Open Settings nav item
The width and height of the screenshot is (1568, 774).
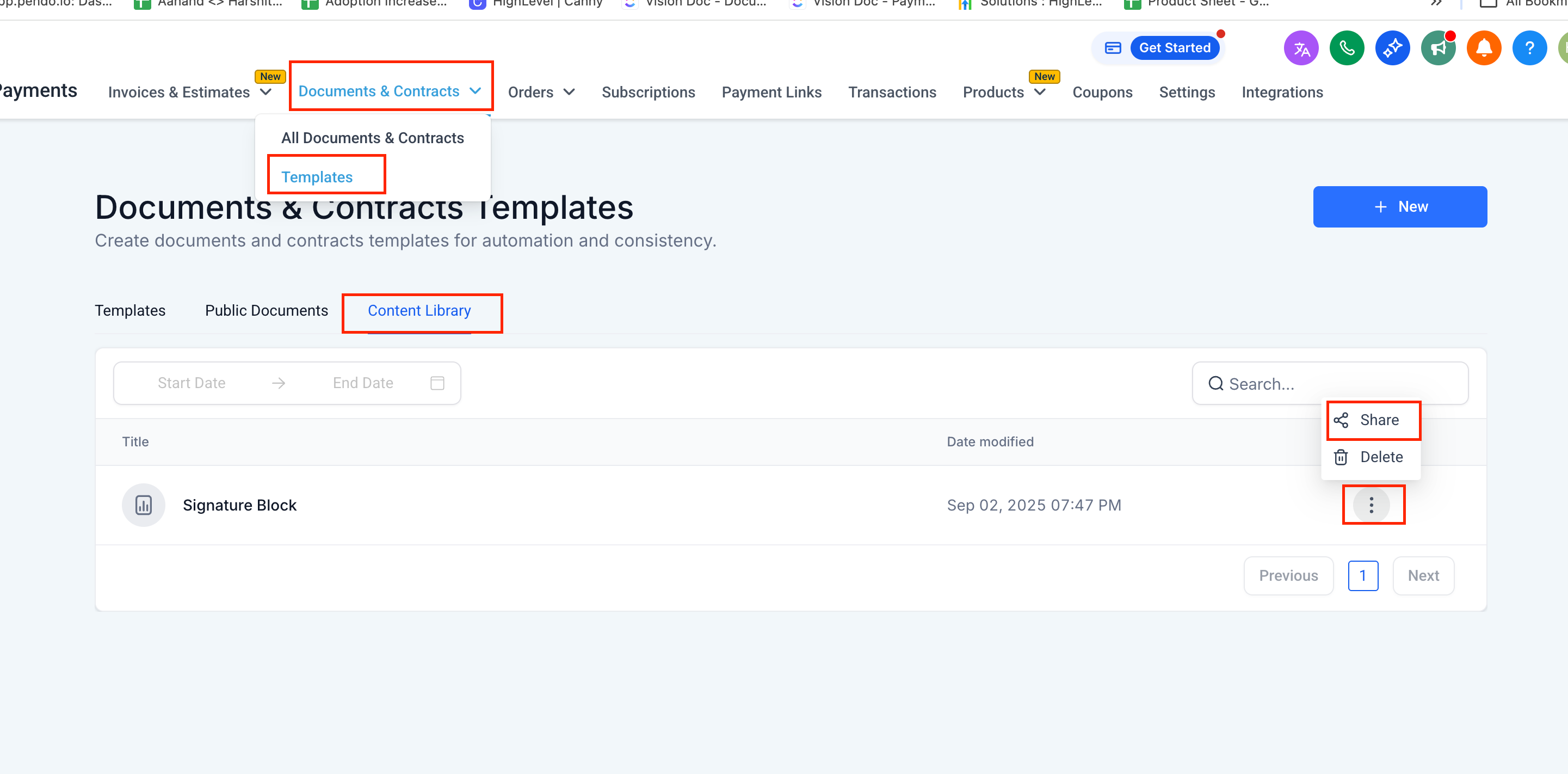pyautogui.click(x=1187, y=93)
